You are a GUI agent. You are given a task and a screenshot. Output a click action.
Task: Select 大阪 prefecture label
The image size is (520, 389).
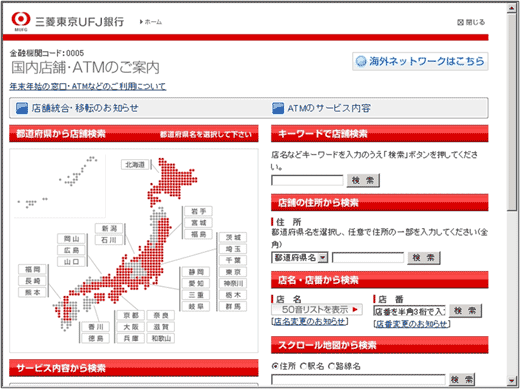(131, 327)
